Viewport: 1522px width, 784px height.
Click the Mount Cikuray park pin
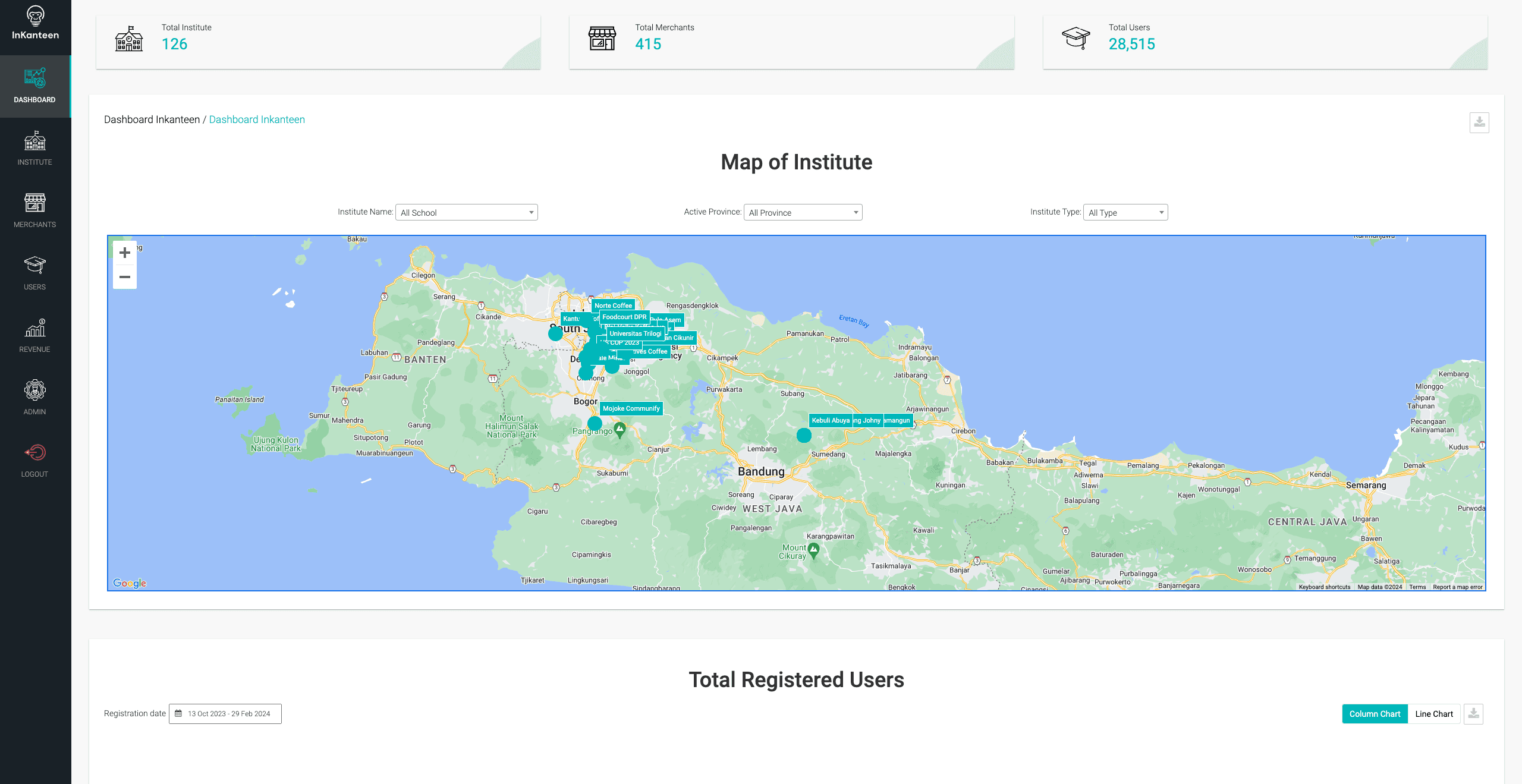coord(814,550)
